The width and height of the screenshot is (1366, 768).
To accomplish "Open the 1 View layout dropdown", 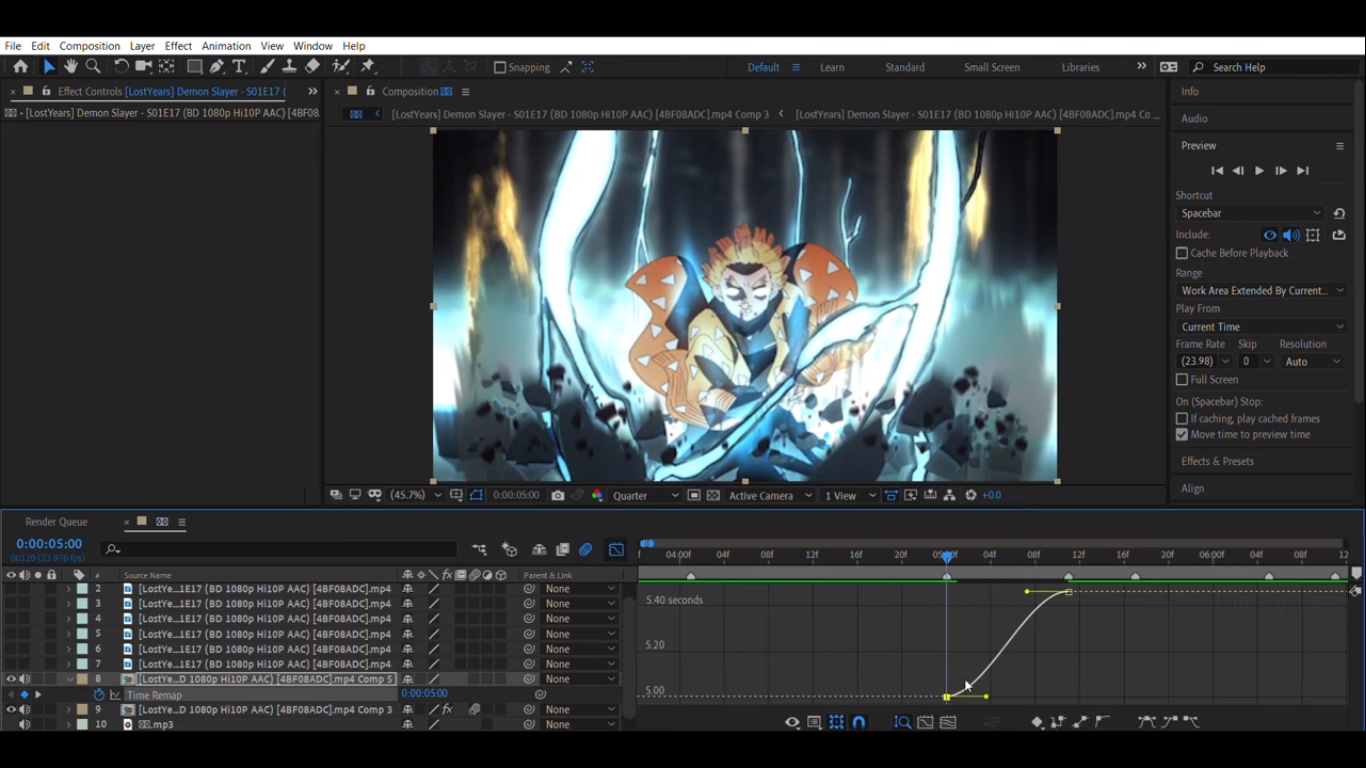I will pyautogui.click(x=849, y=495).
